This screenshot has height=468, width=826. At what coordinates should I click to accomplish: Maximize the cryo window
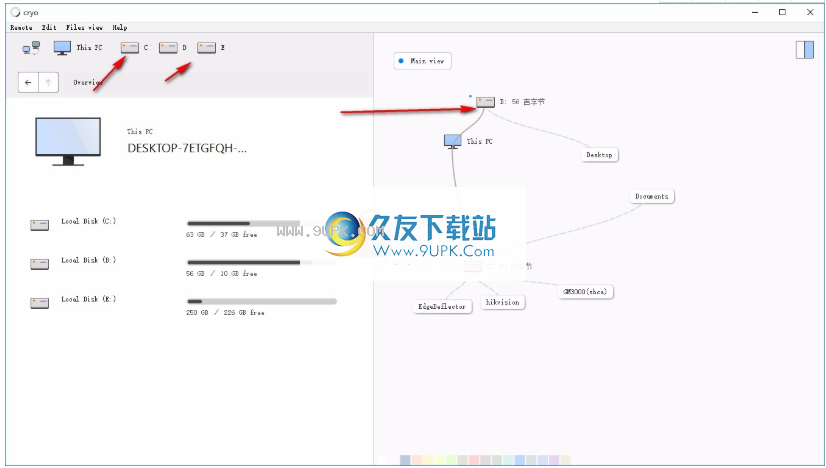click(x=782, y=12)
